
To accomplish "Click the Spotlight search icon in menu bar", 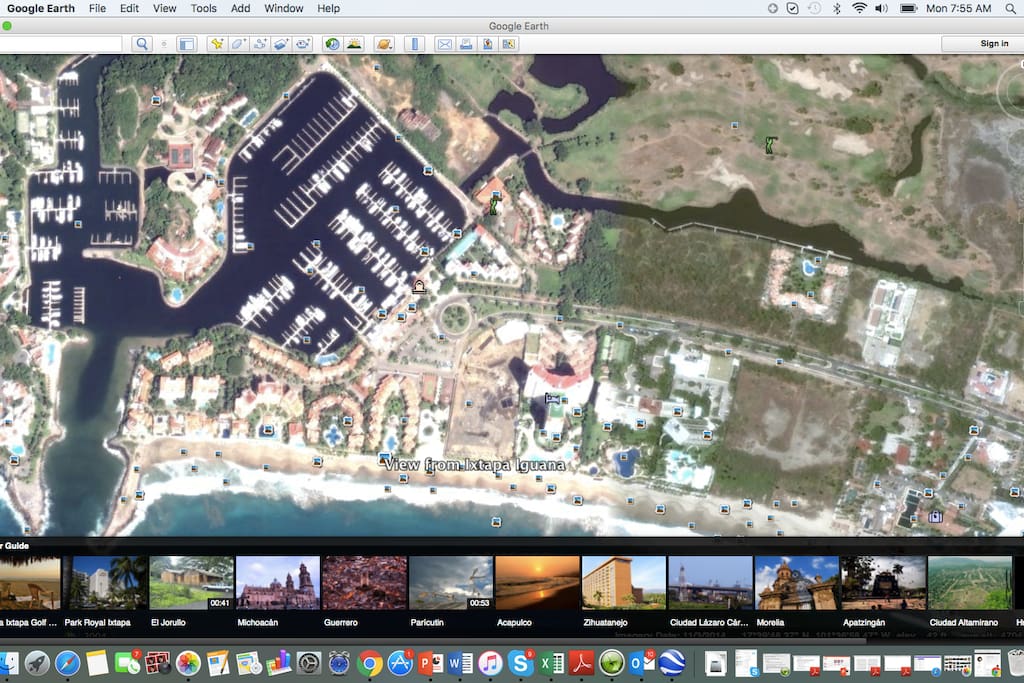I will point(1010,8).
